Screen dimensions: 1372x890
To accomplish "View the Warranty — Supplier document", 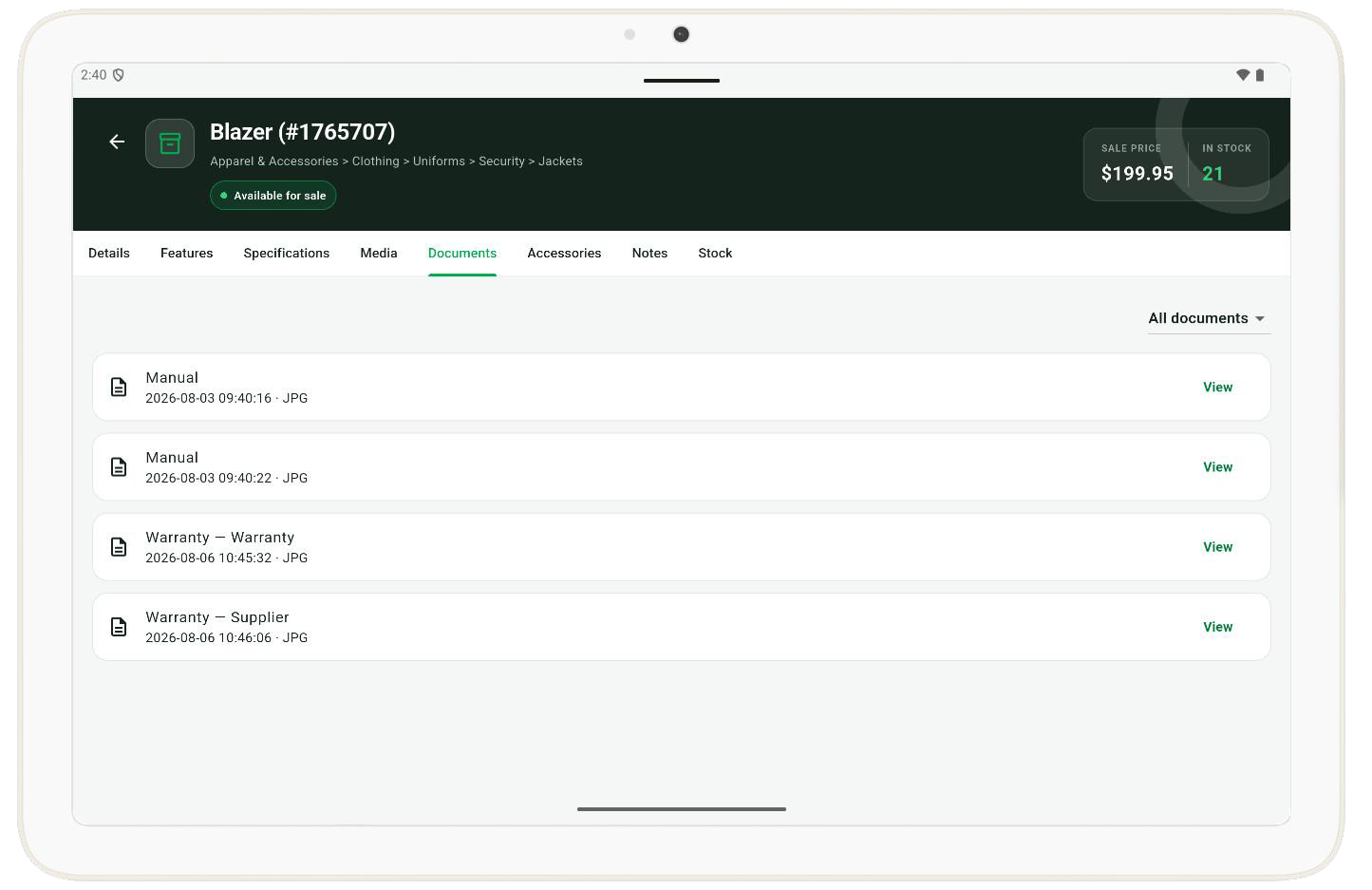I will (x=1217, y=627).
